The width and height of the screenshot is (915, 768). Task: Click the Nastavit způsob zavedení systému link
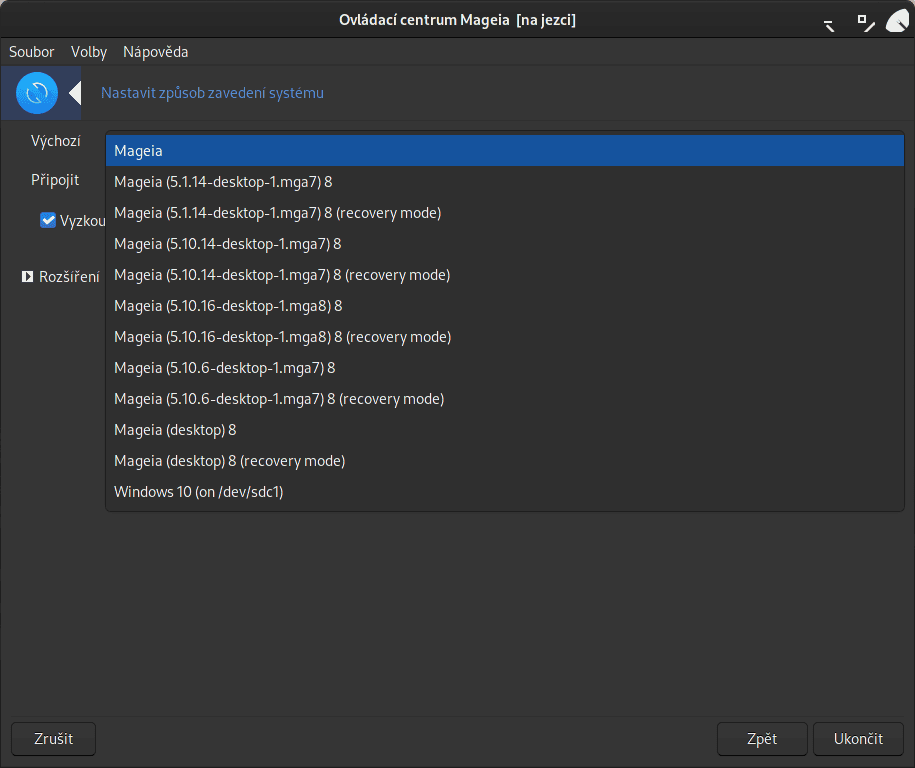click(x=210, y=93)
